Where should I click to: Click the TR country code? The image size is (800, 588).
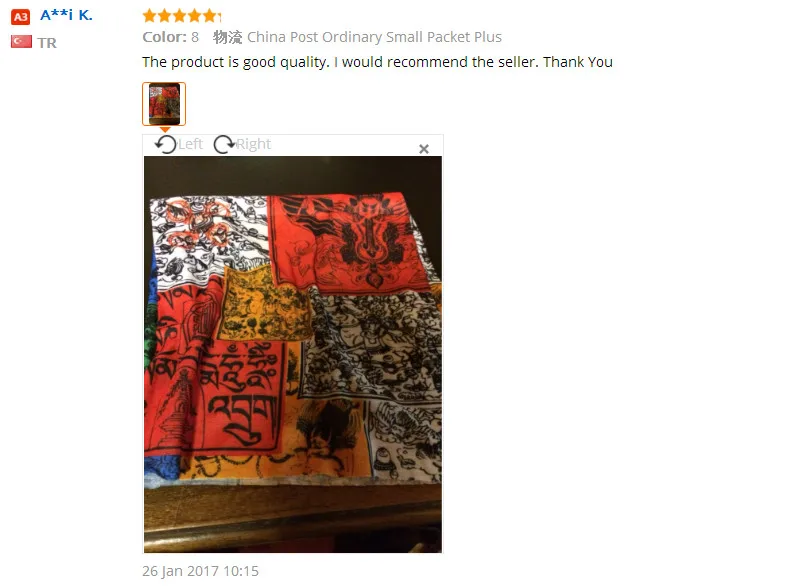pyautogui.click(x=47, y=43)
